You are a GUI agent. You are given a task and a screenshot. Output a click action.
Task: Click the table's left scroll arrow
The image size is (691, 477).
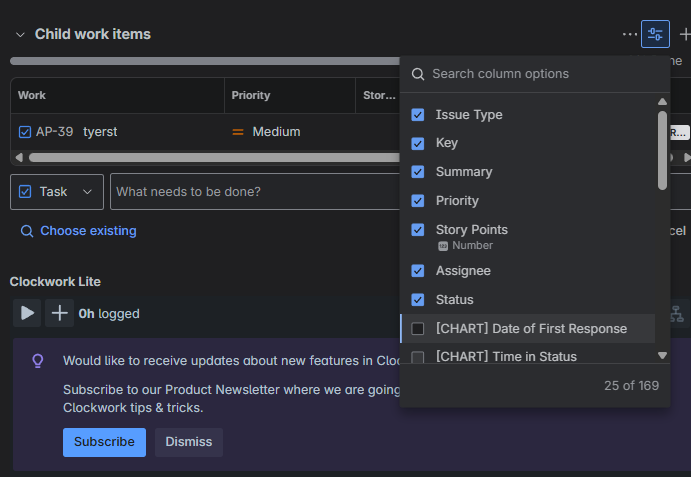click(x=19, y=157)
